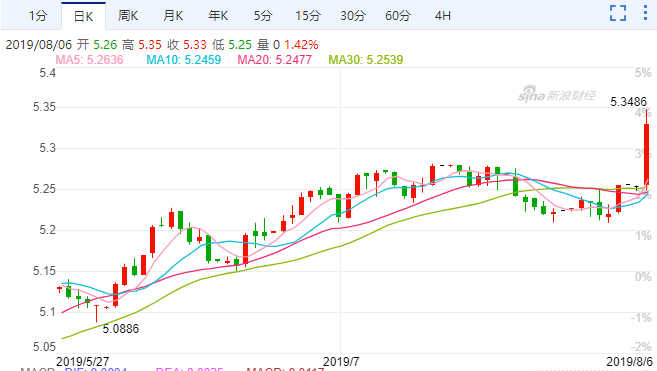Screen dimensions: 657x371
Task: Click the MA10: 5.2459 indicator label
Action: pyautogui.click(x=184, y=60)
